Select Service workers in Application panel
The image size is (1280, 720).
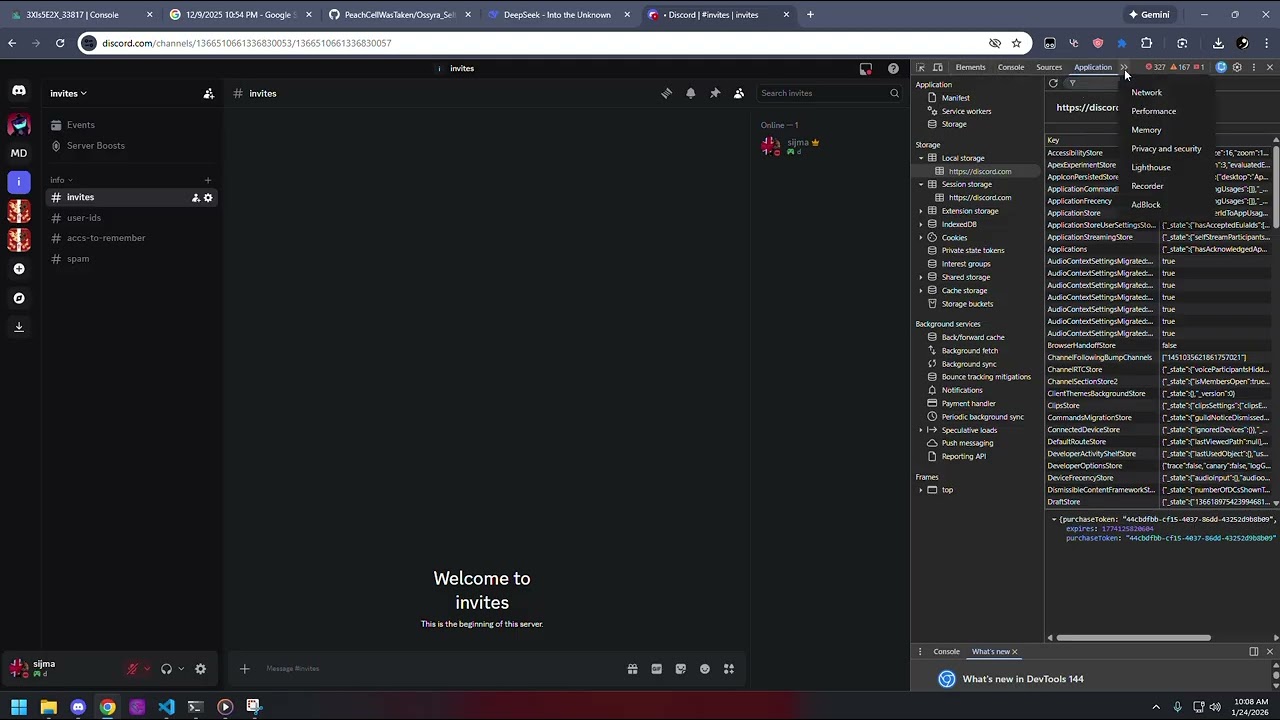pyautogui.click(x=966, y=111)
